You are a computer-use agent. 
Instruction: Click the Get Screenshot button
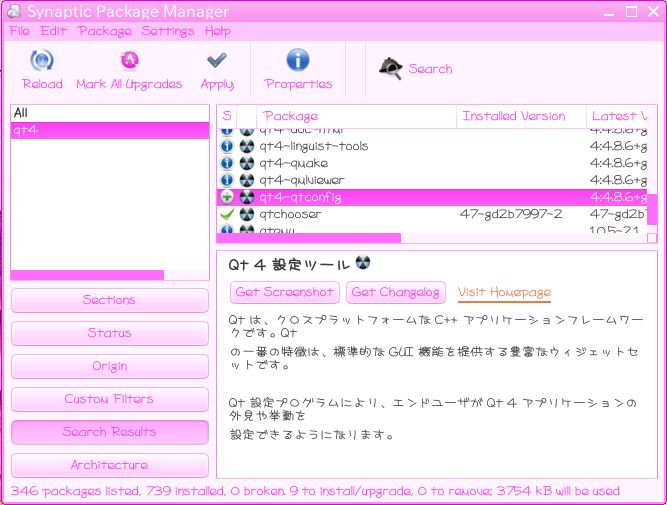pyautogui.click(x=285, y=292)
